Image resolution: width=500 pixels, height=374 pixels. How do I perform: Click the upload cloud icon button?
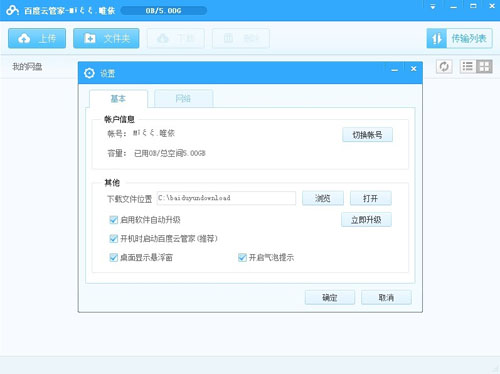pyautogui.click(x=37, y=38)
